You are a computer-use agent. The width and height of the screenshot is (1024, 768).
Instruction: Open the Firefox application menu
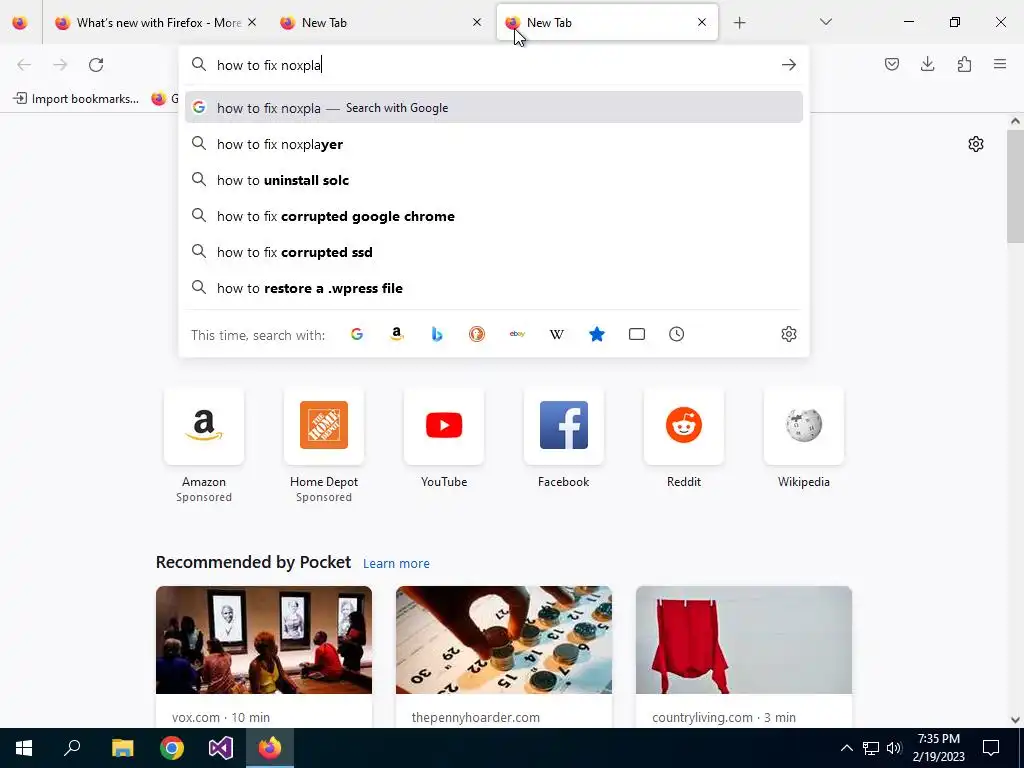(x=1000, y=64)
